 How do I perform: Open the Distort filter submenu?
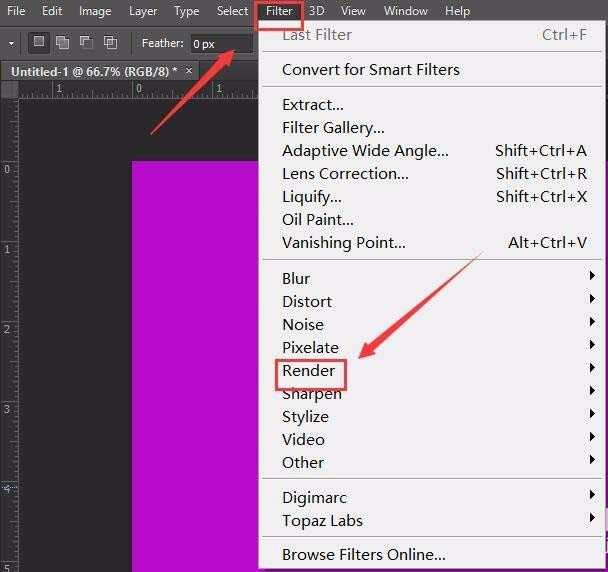pyautogui.click(x=307, y=302)
